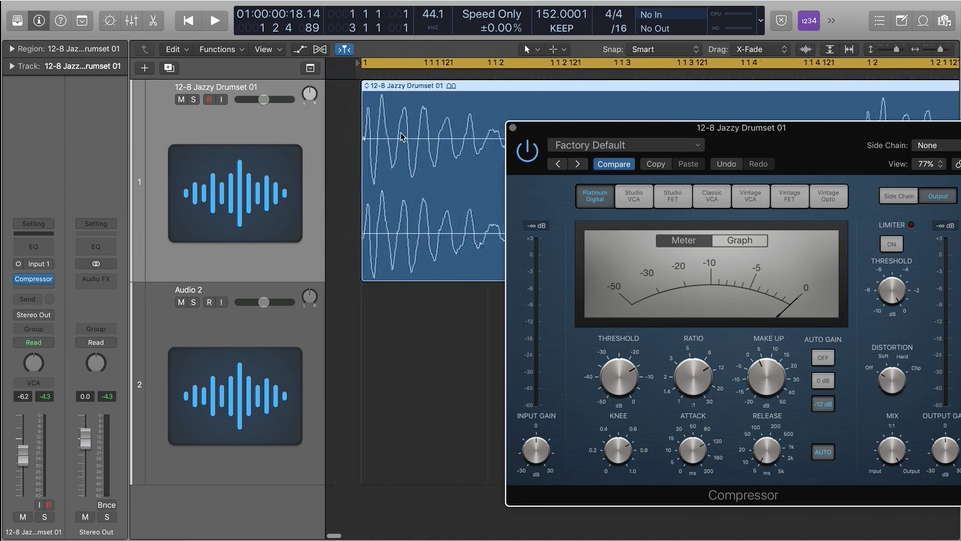Click the Replace mode shield button
961x541 pixels.
[x=781, y=20]
